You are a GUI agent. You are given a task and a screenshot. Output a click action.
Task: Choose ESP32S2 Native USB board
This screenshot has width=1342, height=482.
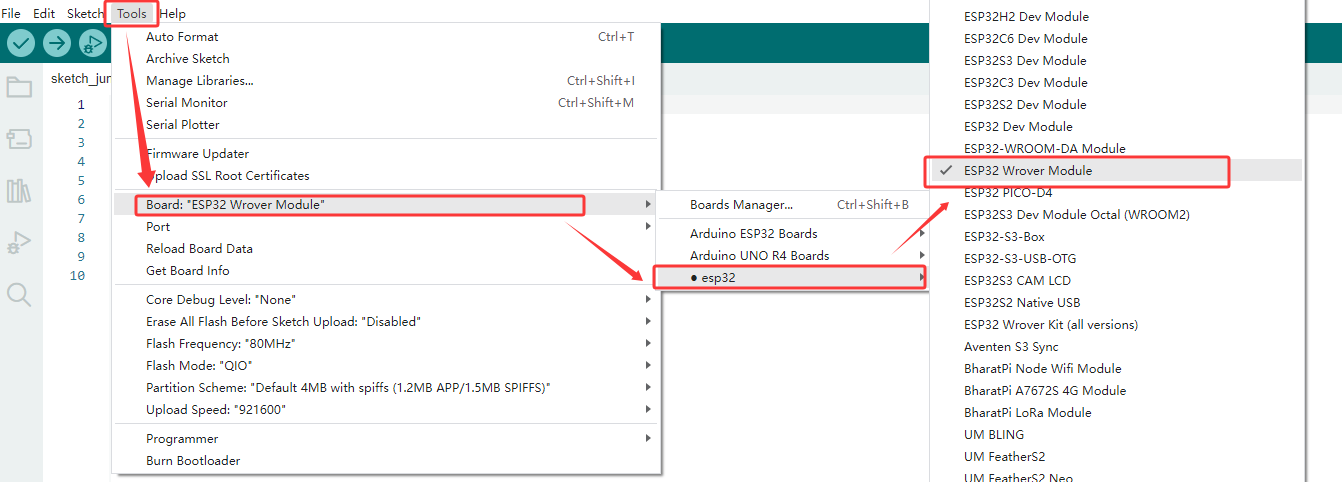[1117, 303]
